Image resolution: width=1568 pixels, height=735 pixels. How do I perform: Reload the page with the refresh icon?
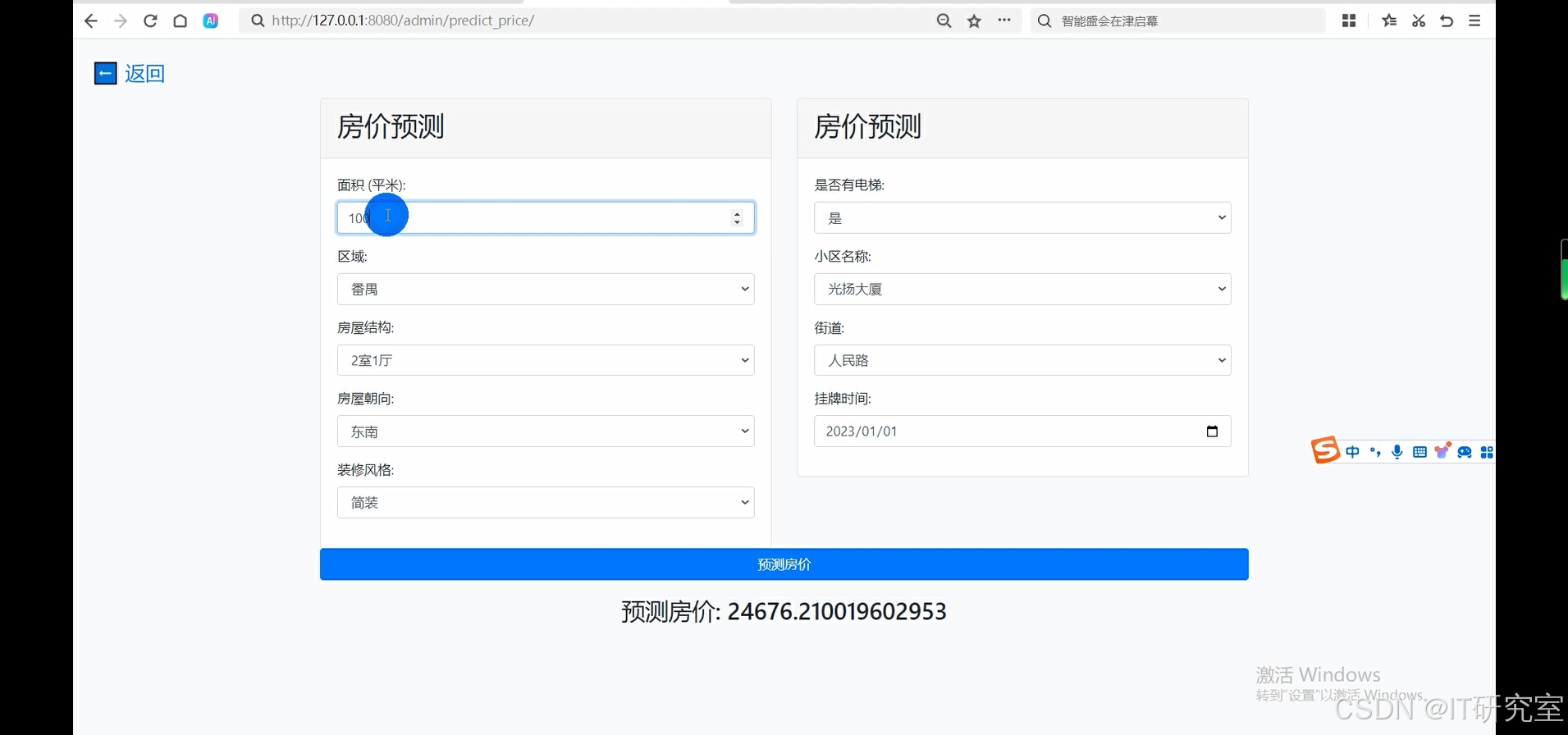pos(150,21)
